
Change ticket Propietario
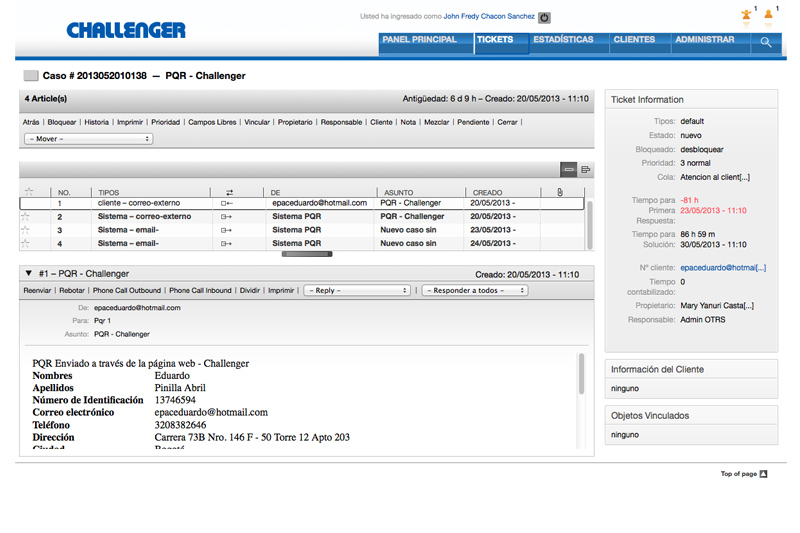pyautogui.click(x=295, y=122)
